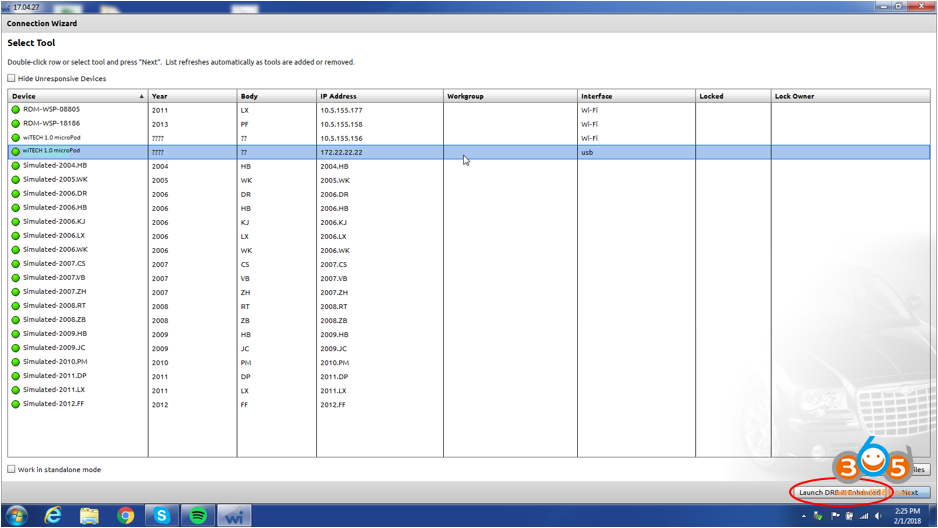Select the wiTECH microPod with IP 10.5.155.156
This screenshot has height=528, width=938.
click(x=469, y=138)
